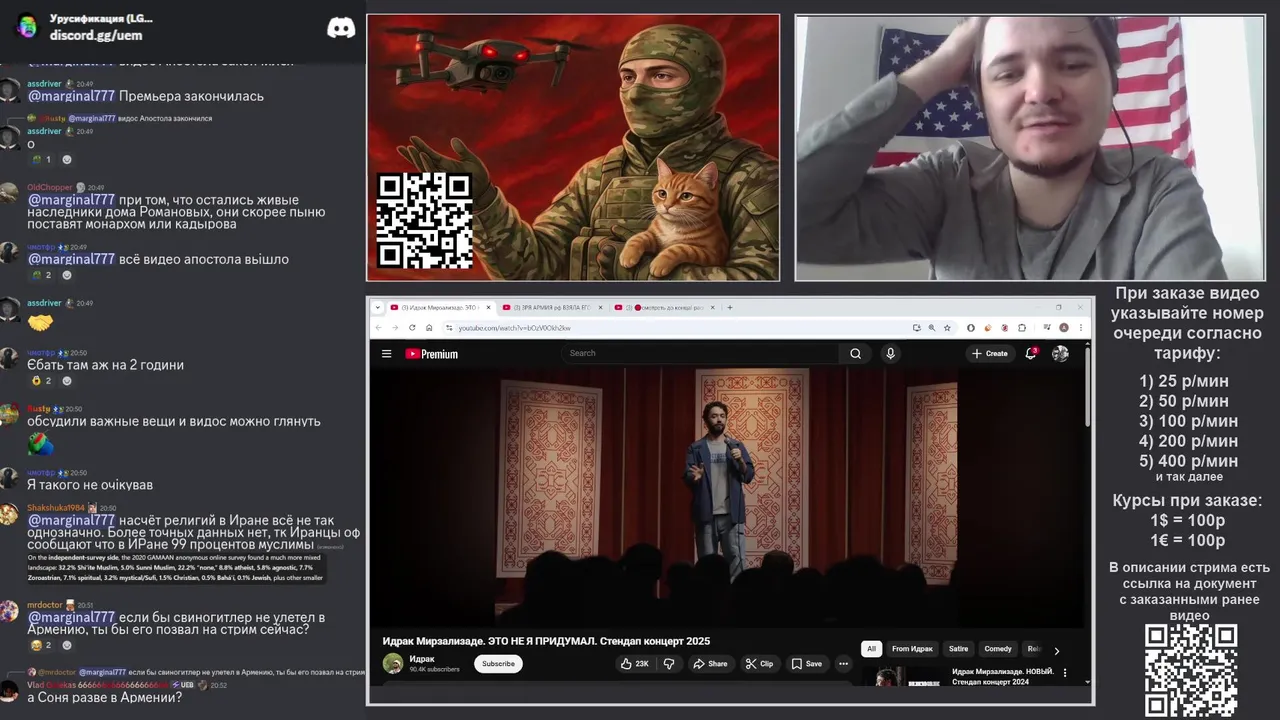Image resolution: width=1280 pixels, height=720 pixels.
Task: Select the Comedy filter chip
Action: point(998,649)
